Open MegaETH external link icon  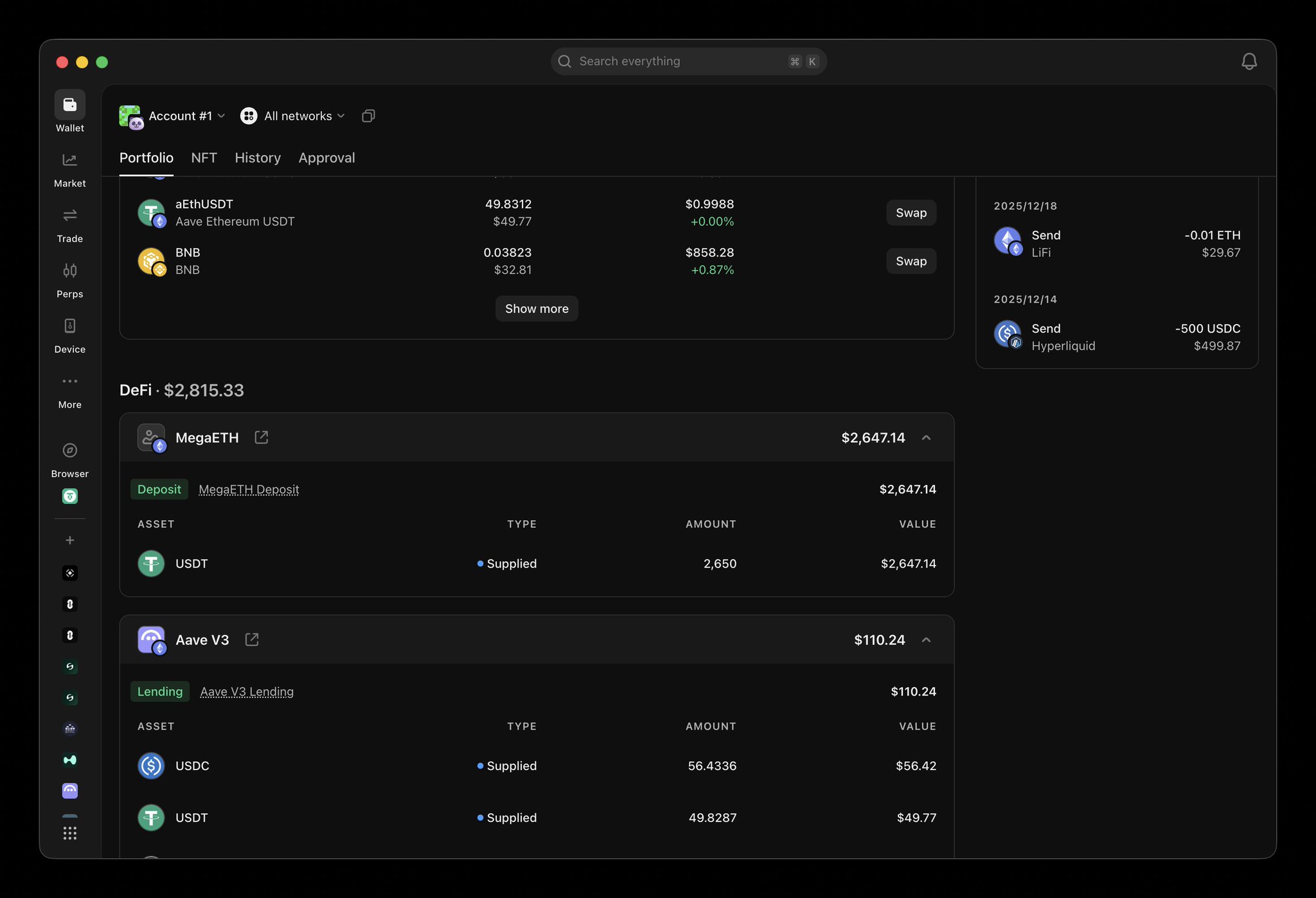click(261, 437)
